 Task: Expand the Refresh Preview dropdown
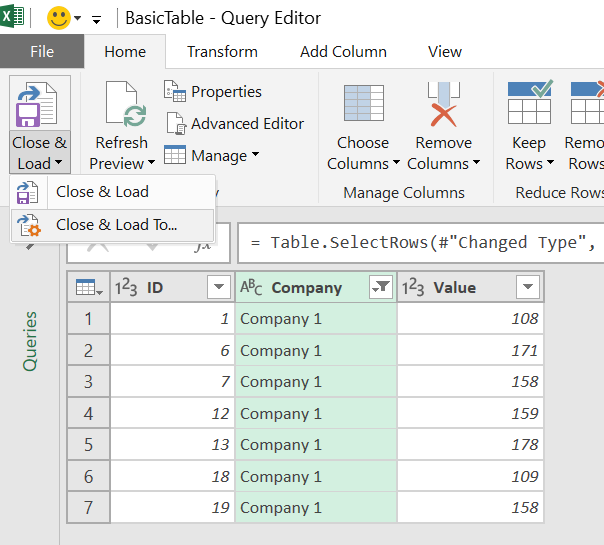[x=151, y=162]
